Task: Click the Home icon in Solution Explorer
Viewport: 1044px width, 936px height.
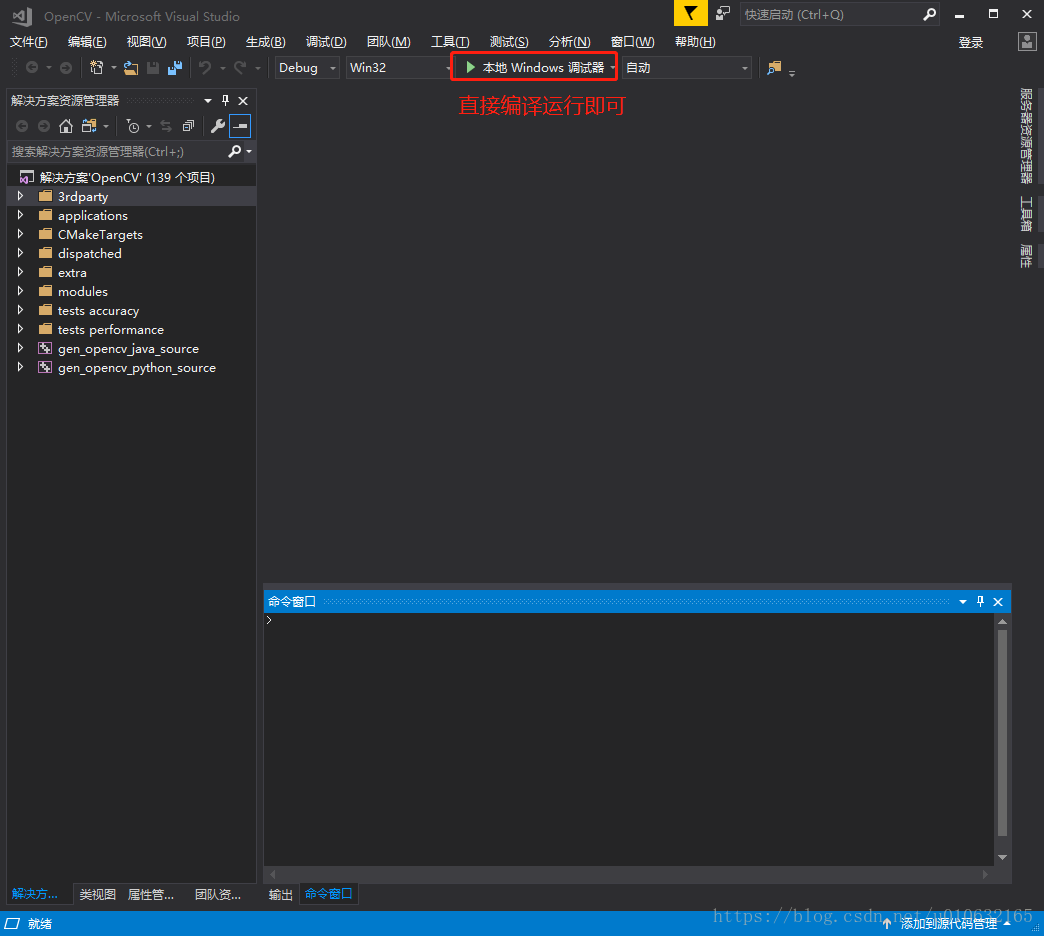Action: point(65,126)
